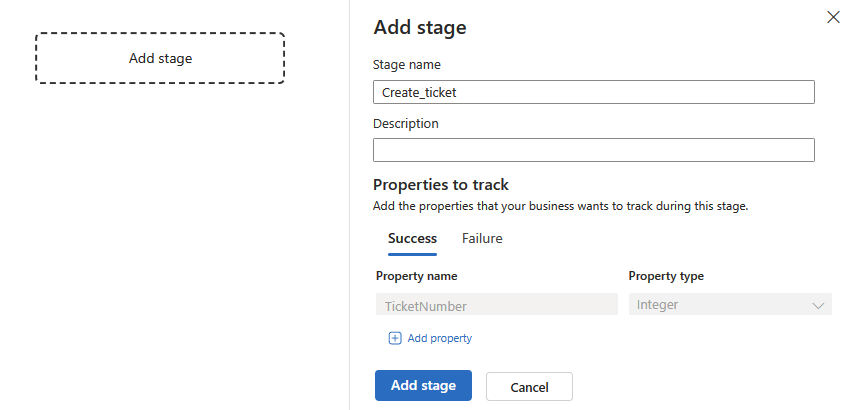This screenshot has height=410, width=850.
Task: Close the Add stage panel
Action: click(833, 17)
